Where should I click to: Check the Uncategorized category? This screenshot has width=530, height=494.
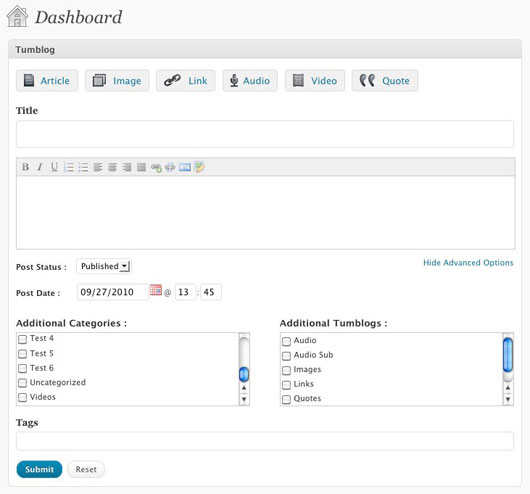click(22, 383)
